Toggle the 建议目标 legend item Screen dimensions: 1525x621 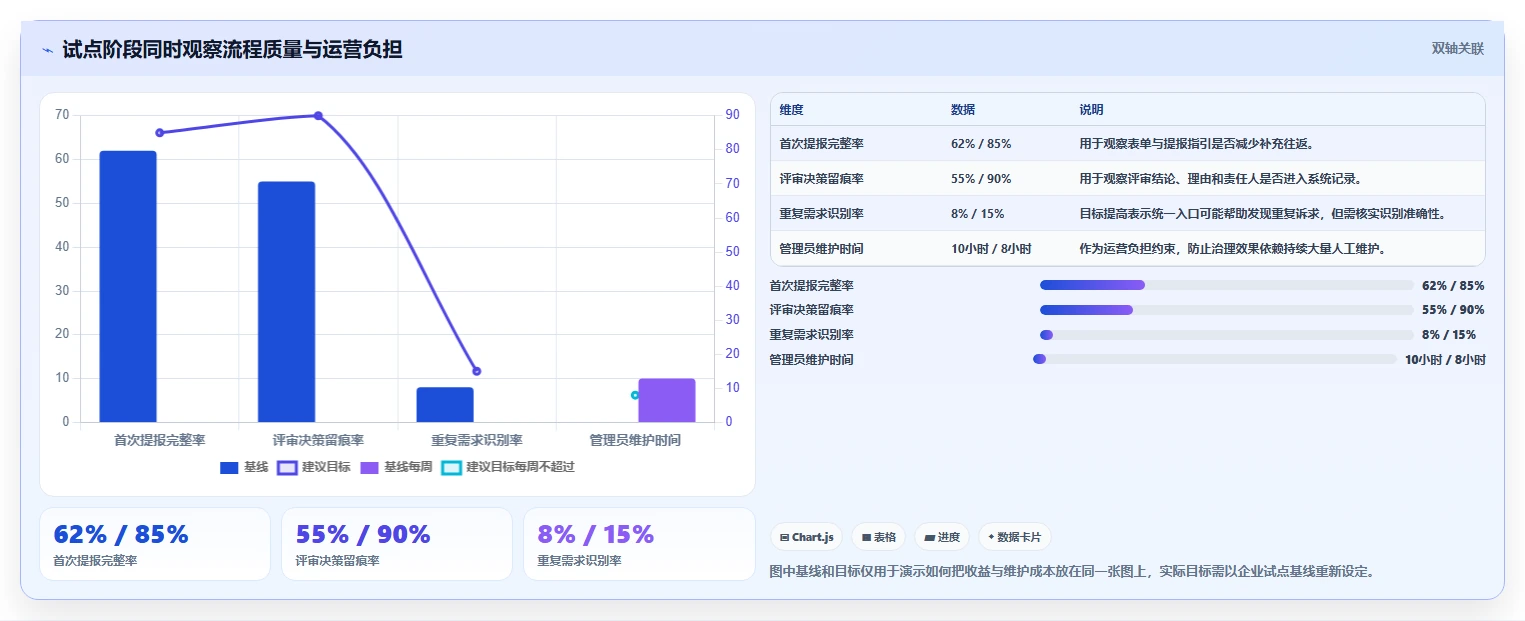point(314,467)
